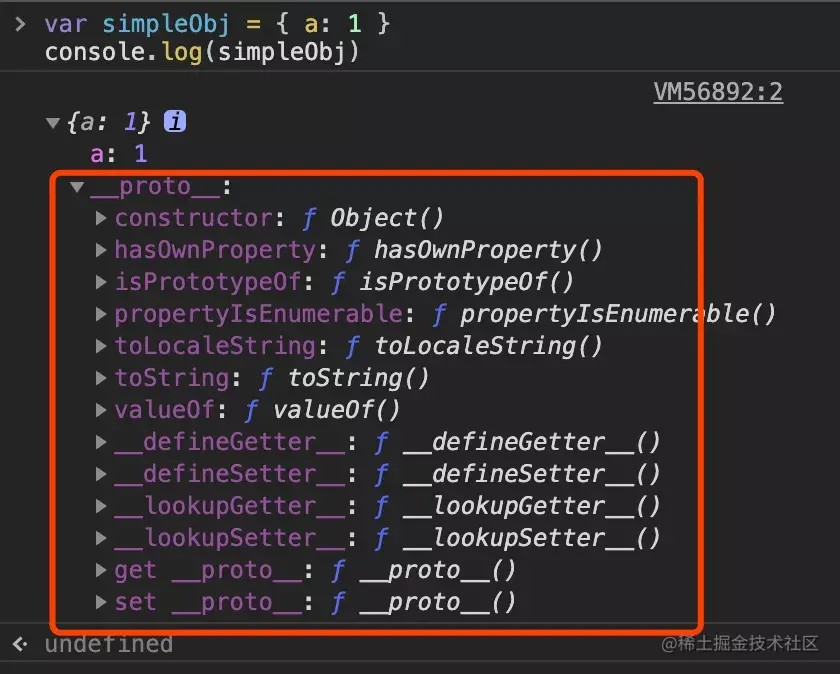This screenshot has width=840, height=674.
Task: Click the 'ƒ toLocaleString()' value
Action: [474, 347]
